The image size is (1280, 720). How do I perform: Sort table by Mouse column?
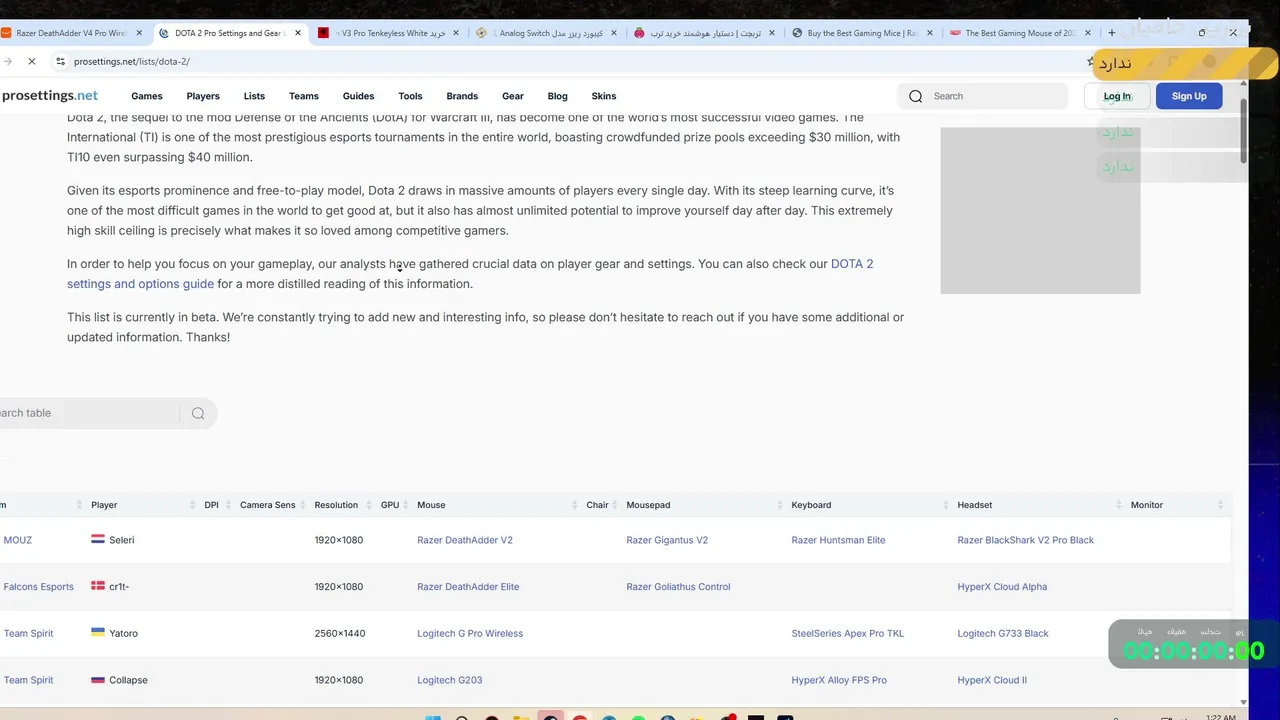(x=431, y=505)
